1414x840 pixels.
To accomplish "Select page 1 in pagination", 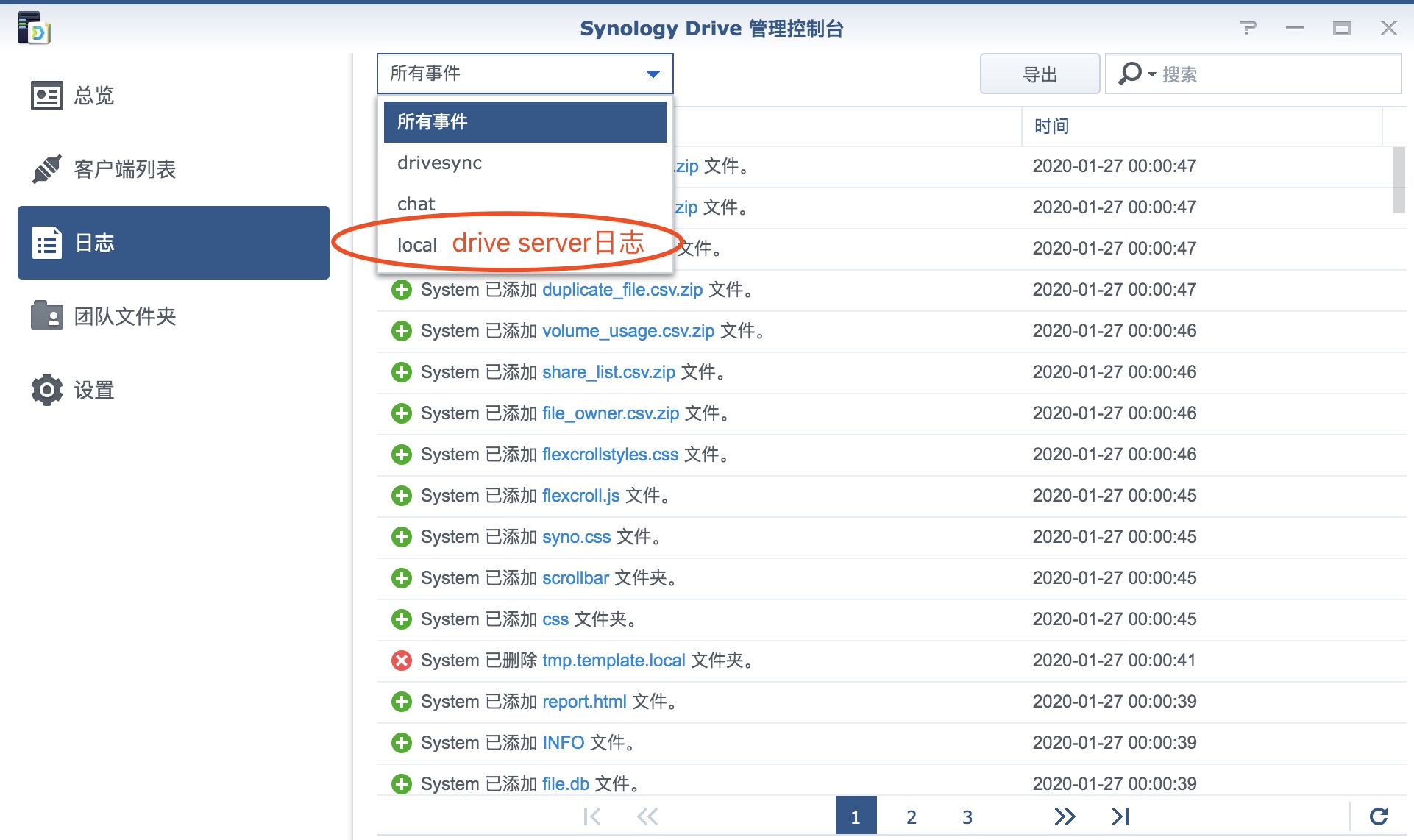I will (856, 816).
